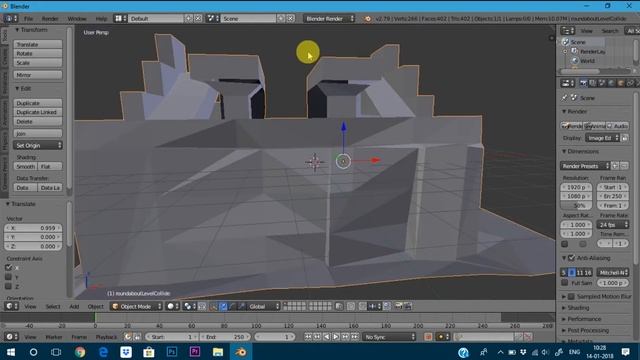
Task: Pin the Scene properties context
Action: [x=564, y=98]
